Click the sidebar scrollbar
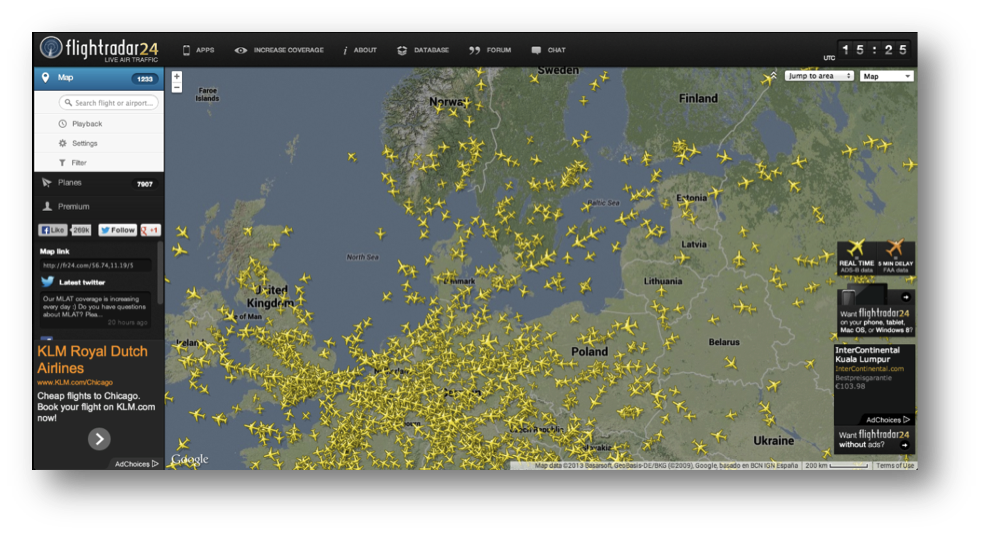Screen dimensions: 982x535 [x=160, y=273]
